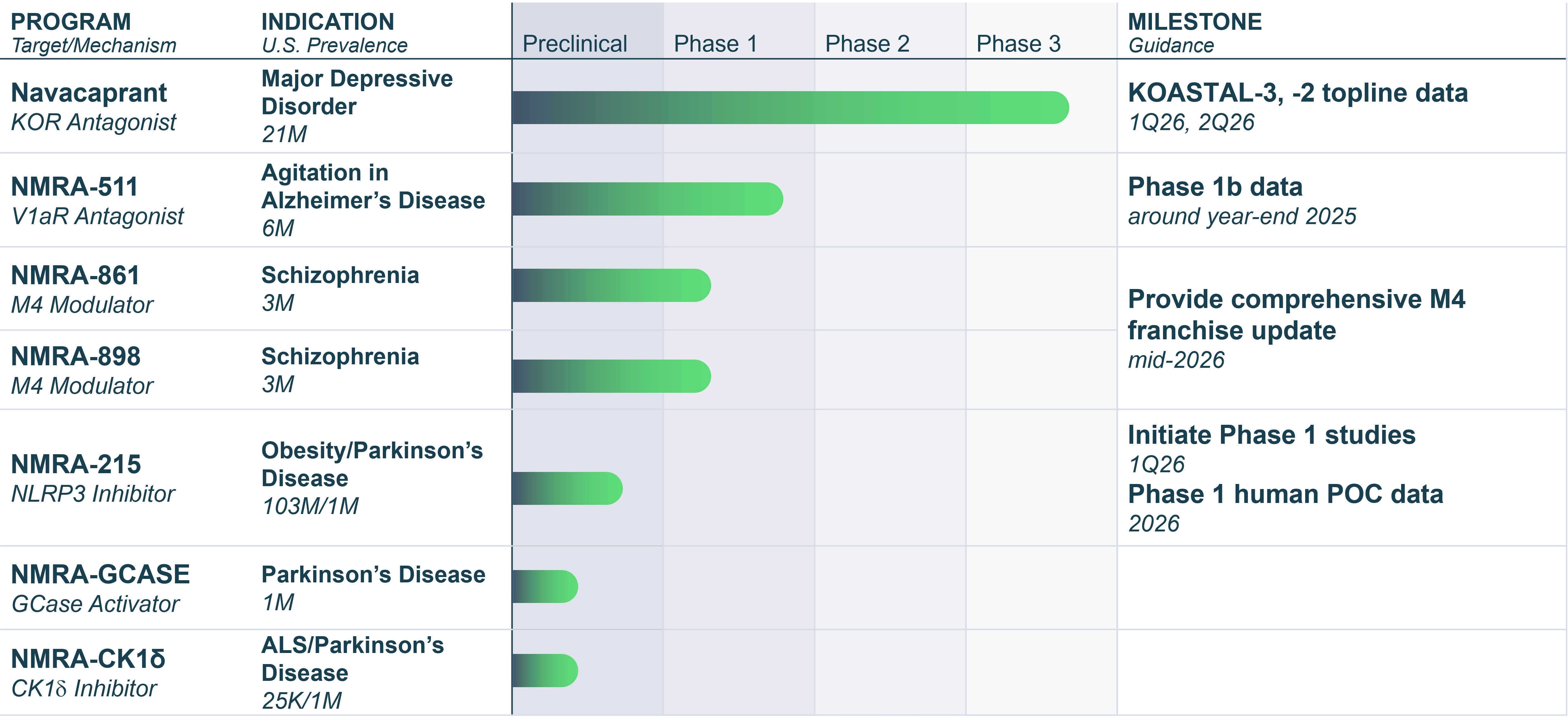Click the KOASTAL-3, -2 topline data milestone
1568x728 pixels.
tap(1298, 93)
